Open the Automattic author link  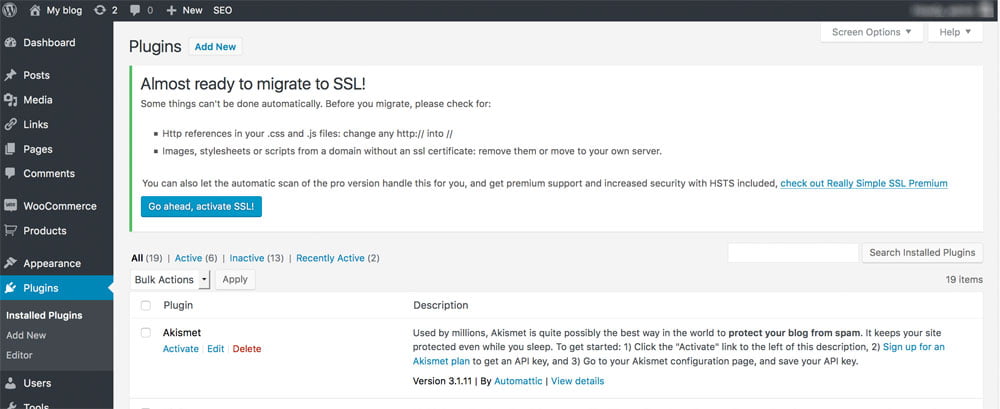518,381
